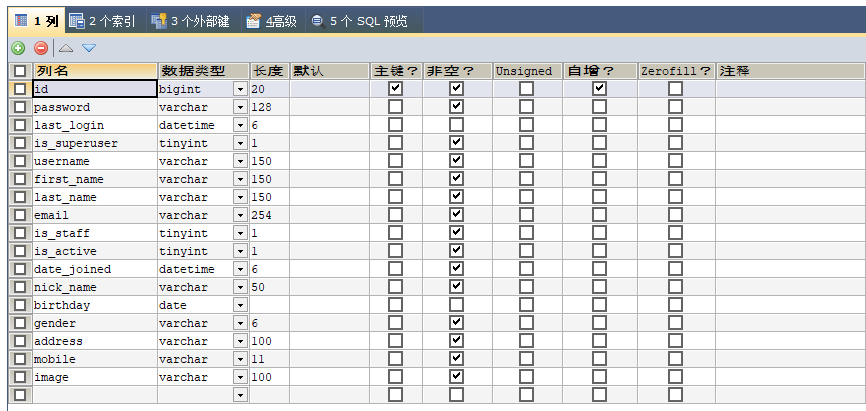Check Unsigned for the is_active row

coord(526,251)
